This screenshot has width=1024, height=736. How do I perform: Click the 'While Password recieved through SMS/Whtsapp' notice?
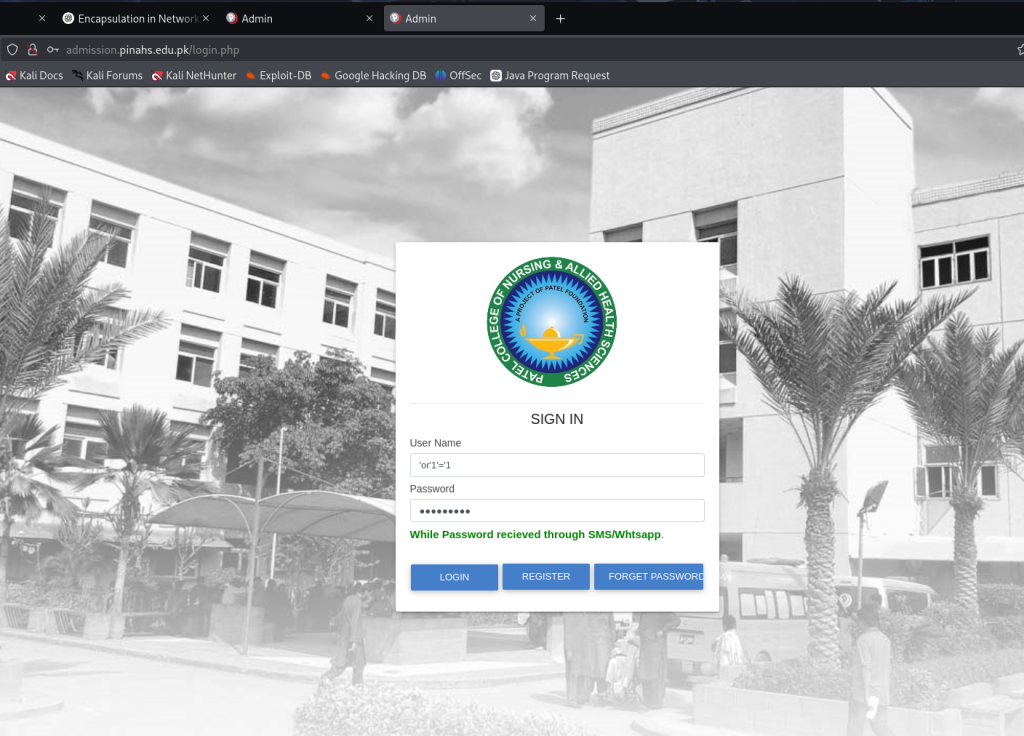click(x=537, y=534)
